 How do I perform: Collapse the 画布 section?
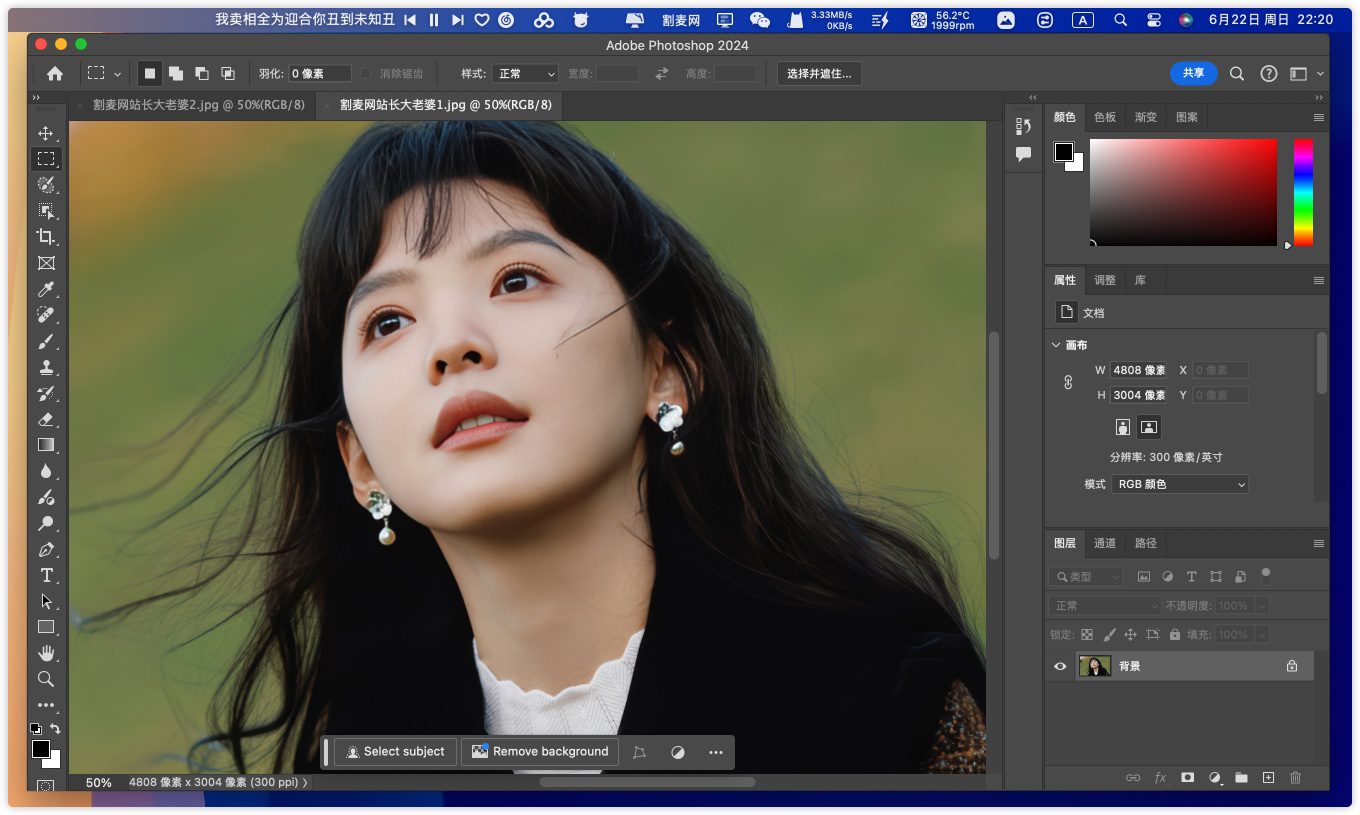pyautogui.click(x=1056, y=345)
